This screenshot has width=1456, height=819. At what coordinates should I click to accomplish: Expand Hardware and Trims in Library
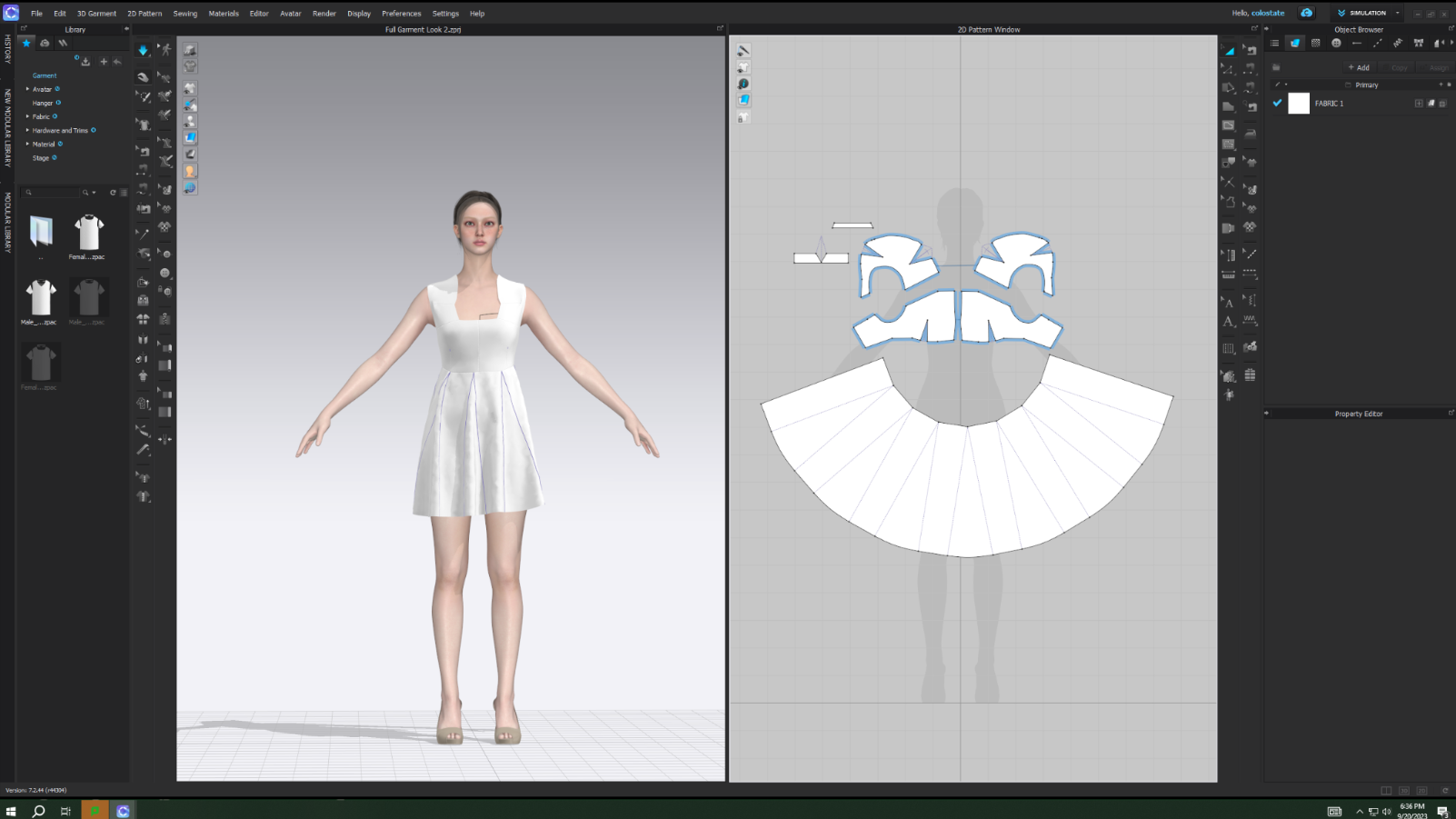(x=27, y=130)
